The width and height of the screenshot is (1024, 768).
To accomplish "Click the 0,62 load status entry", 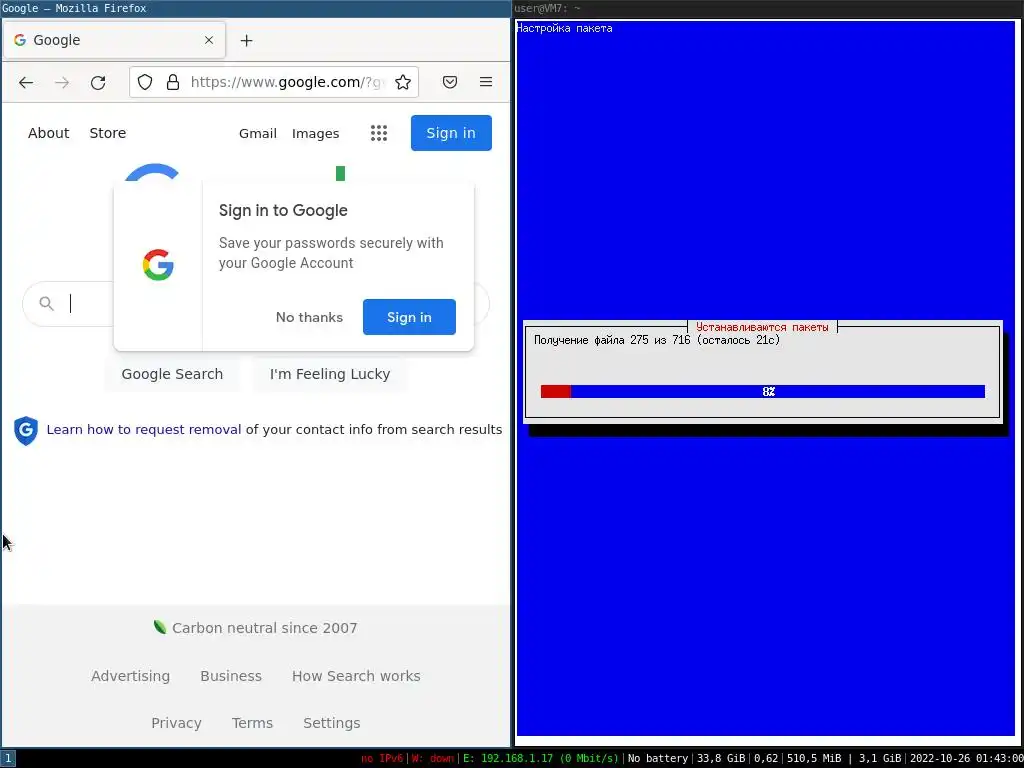I will pyautogui.click(x=766, y=759).
